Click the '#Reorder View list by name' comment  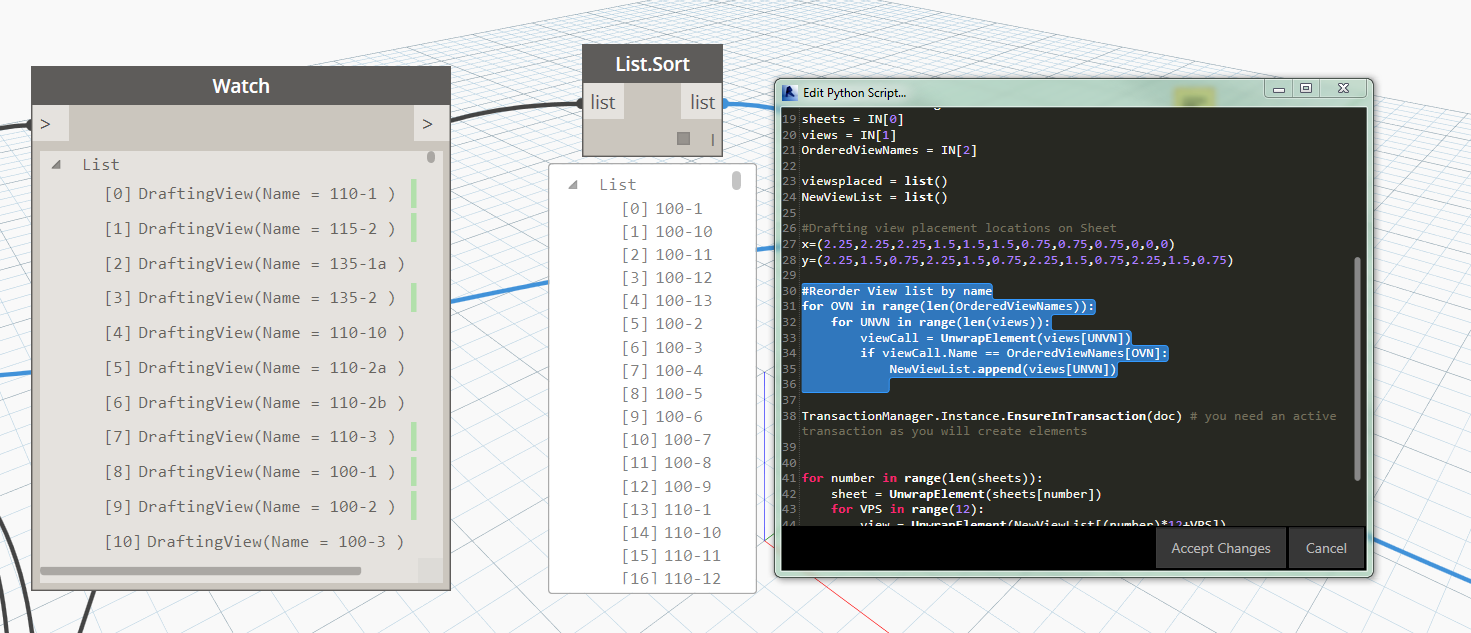(x=897, y=291)
